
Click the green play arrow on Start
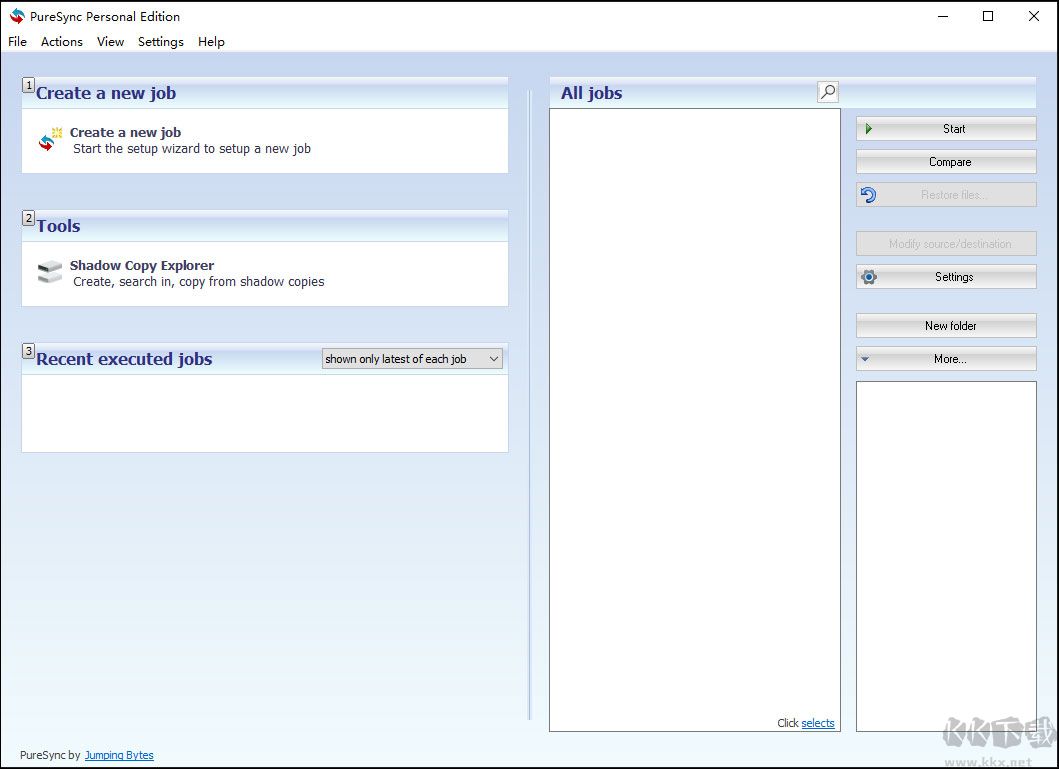click(x=869, y=129)
